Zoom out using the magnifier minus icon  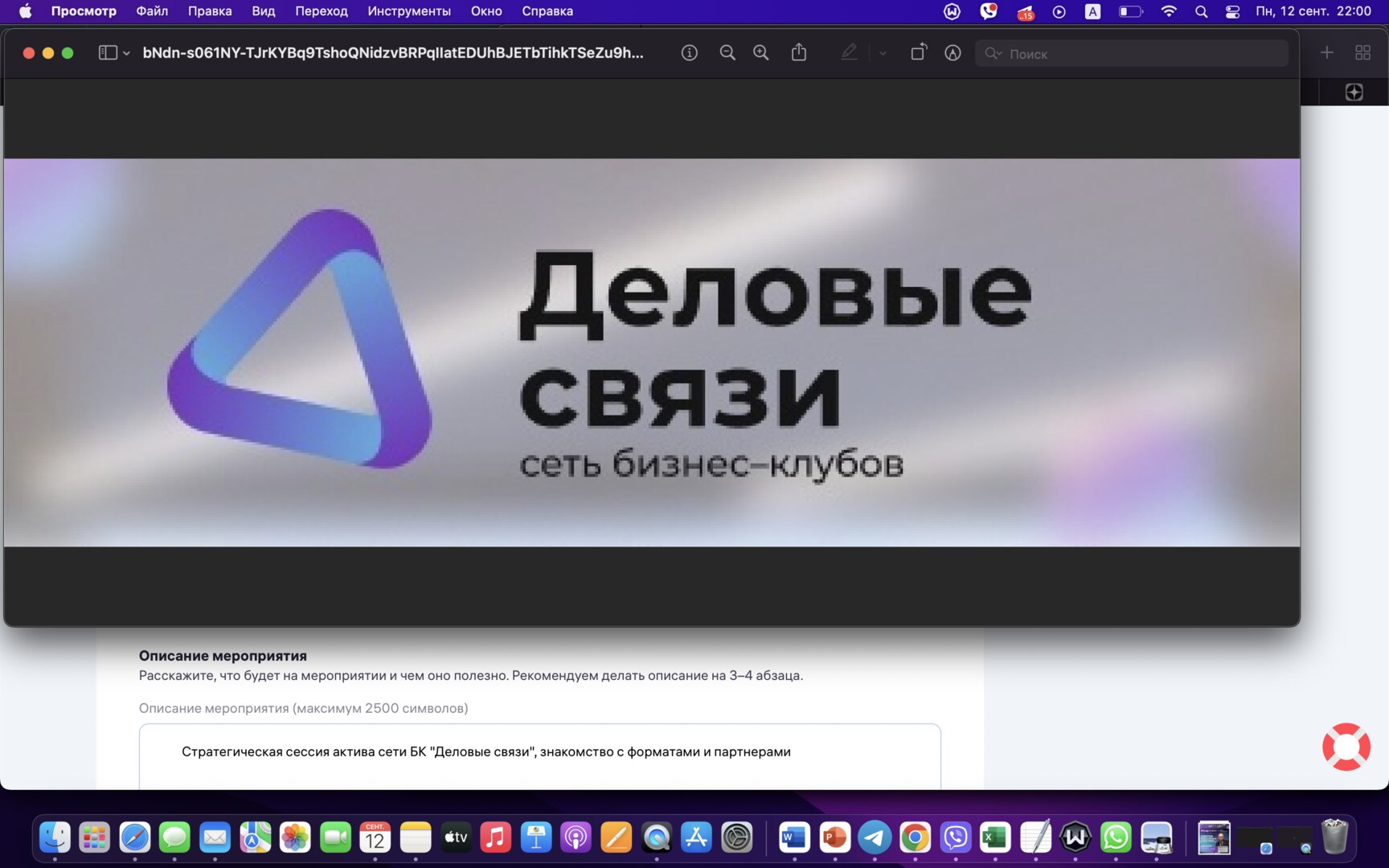point(727,53)
